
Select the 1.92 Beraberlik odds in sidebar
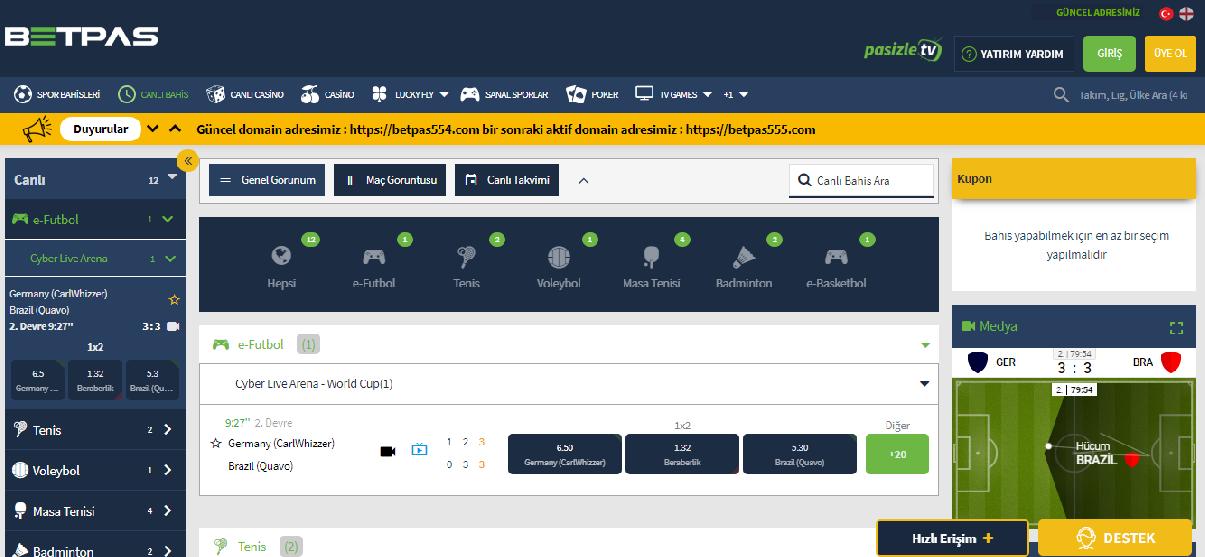(x=95, y=379)
